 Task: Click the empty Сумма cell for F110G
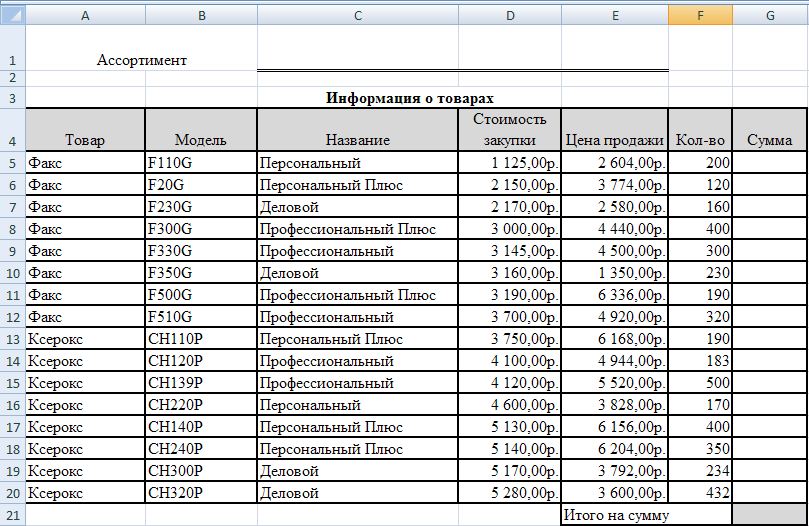[770, 163]
